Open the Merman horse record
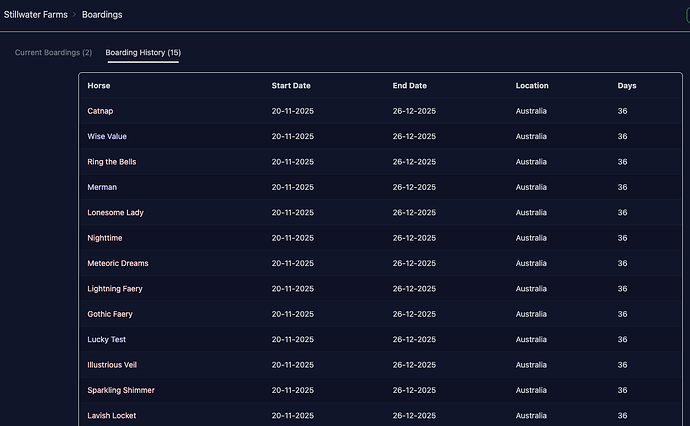This screenshot has width=690, height=426. tap(102, 187)
